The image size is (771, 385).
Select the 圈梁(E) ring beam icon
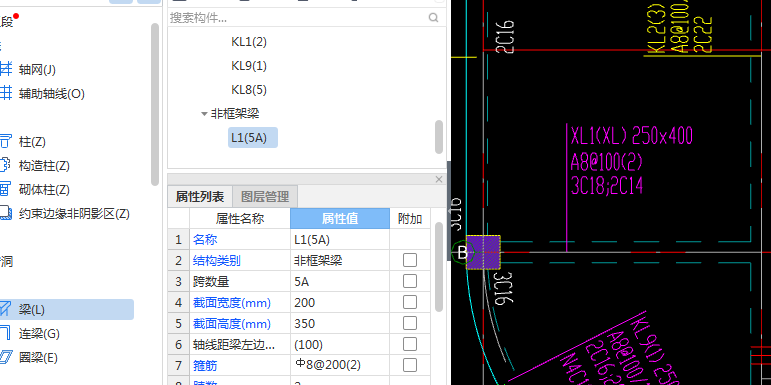pyautogui.click(x=5, y=357)
